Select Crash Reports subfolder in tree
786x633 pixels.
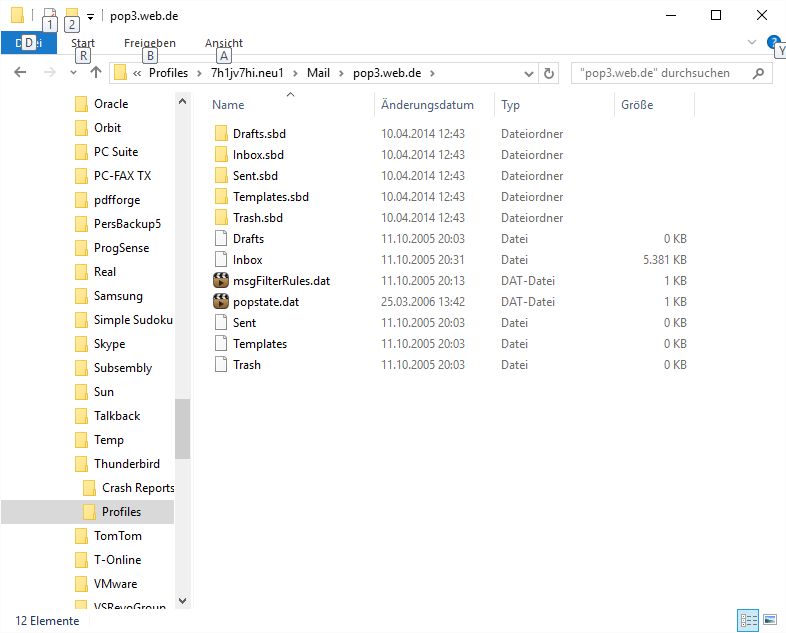click(128, 488)
